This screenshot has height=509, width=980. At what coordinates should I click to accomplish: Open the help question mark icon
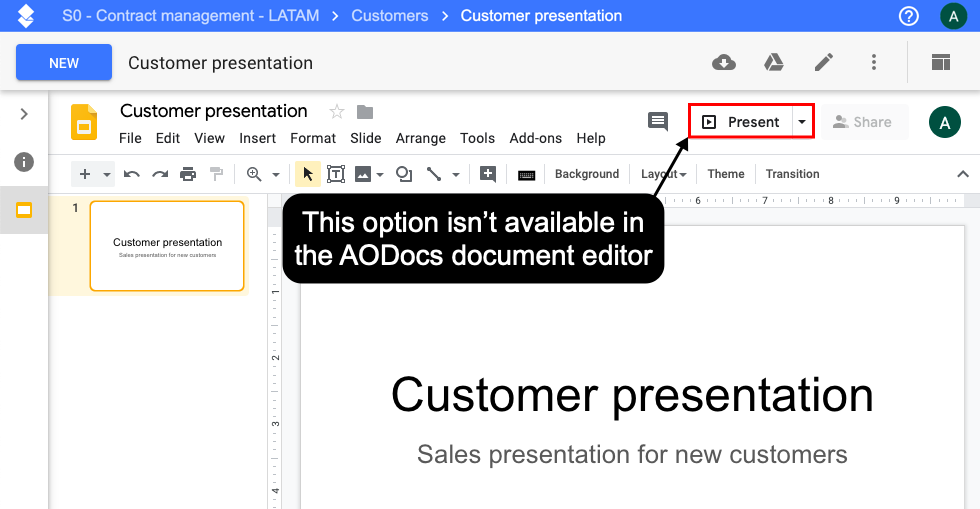(908, 16)
